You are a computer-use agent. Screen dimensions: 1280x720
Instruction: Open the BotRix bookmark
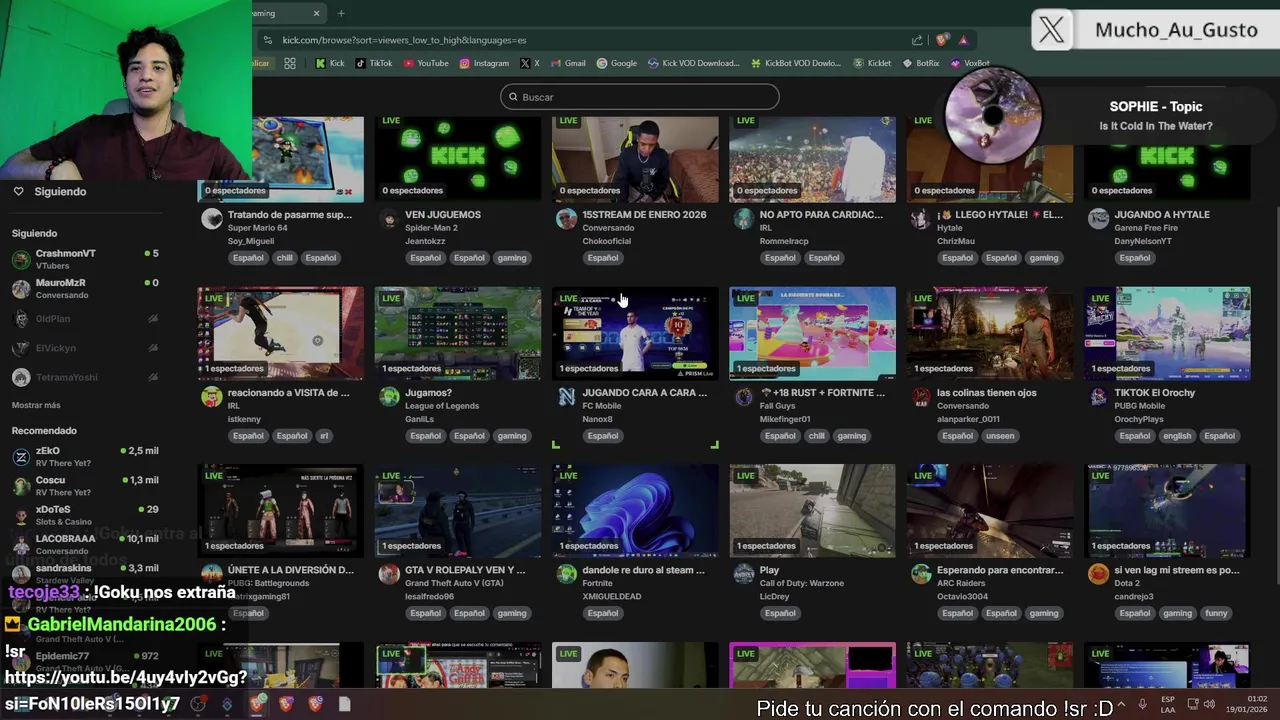click(x=921, y=63)
